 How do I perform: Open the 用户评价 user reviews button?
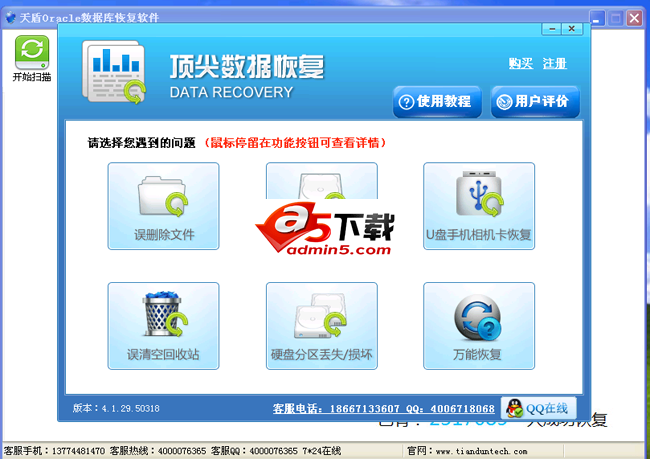pyautogui.click(x=535, y=102)
